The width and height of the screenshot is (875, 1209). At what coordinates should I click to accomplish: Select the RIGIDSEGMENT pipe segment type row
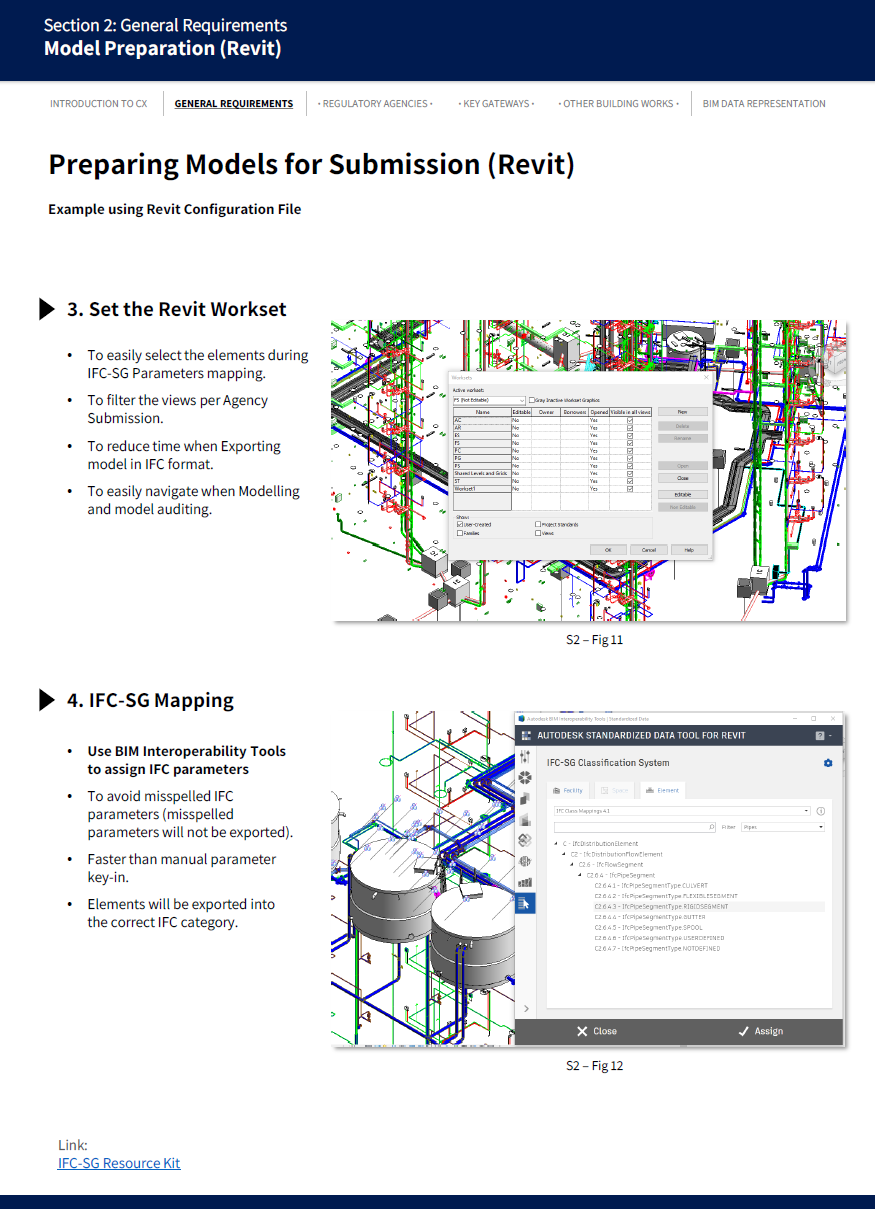click(709, 906)
